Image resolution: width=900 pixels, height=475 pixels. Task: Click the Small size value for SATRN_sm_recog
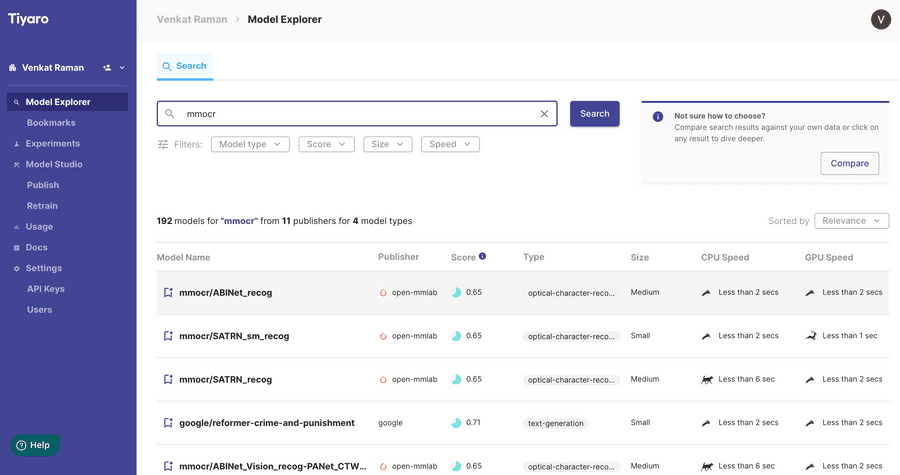point(640,336)
